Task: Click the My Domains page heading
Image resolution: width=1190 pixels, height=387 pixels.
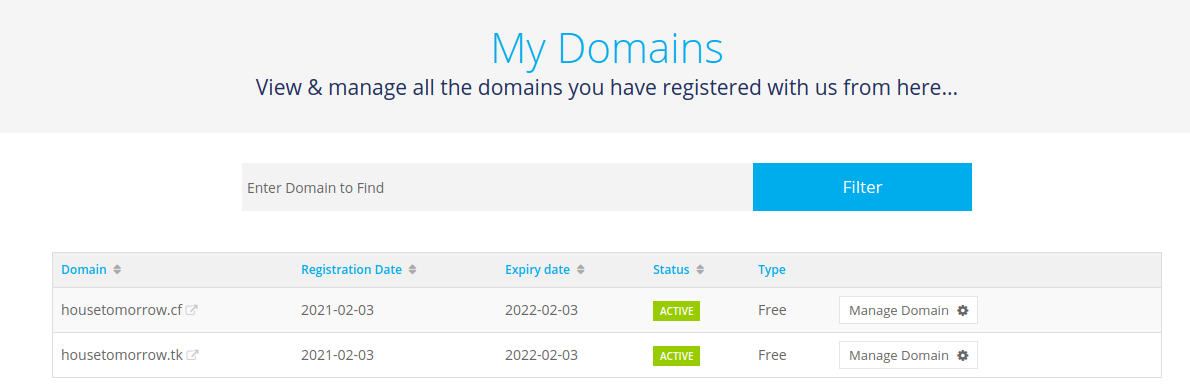Action: (x=607, y=49)
